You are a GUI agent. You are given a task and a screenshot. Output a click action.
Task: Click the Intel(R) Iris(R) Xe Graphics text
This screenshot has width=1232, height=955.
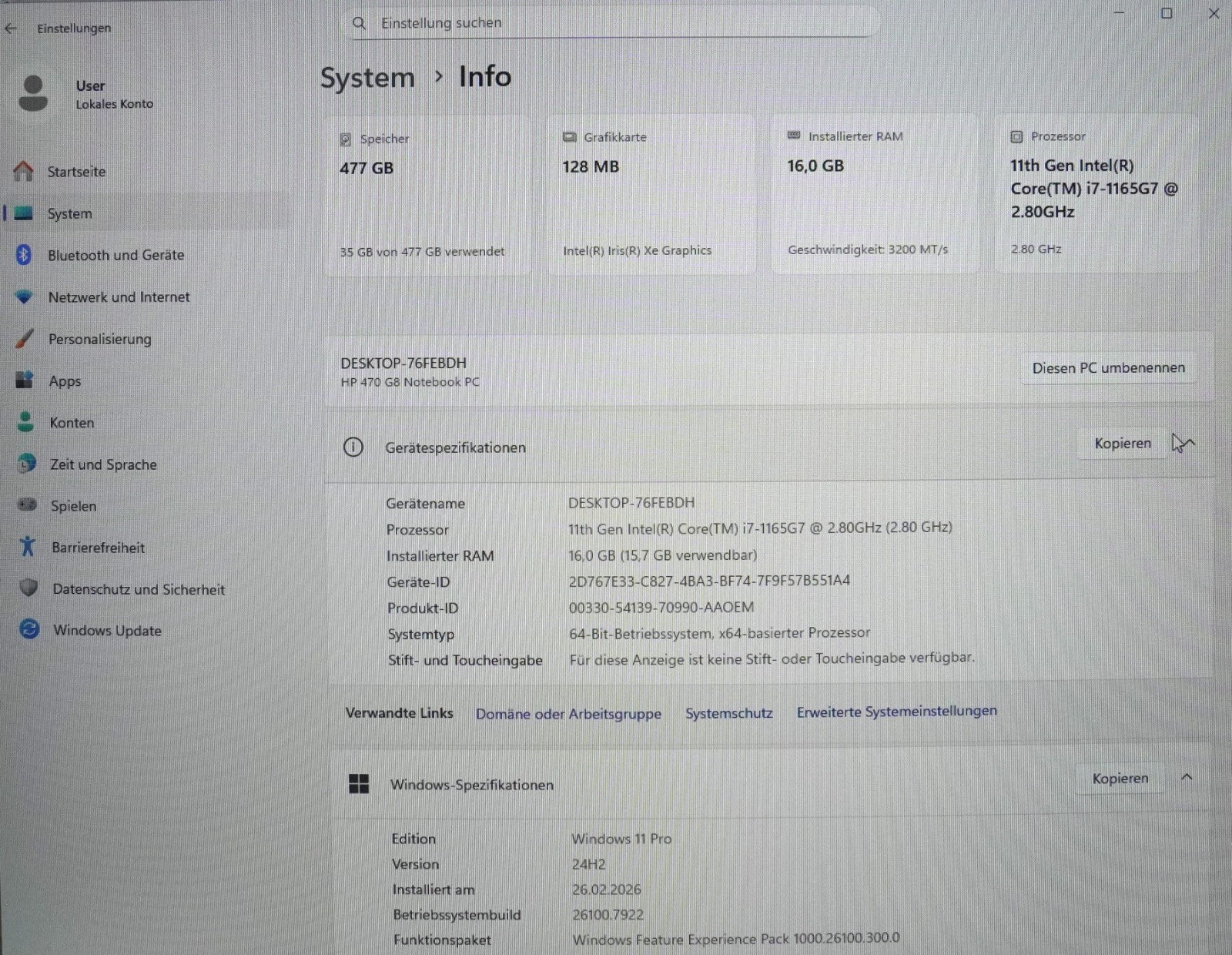click(x=637, y=250)
